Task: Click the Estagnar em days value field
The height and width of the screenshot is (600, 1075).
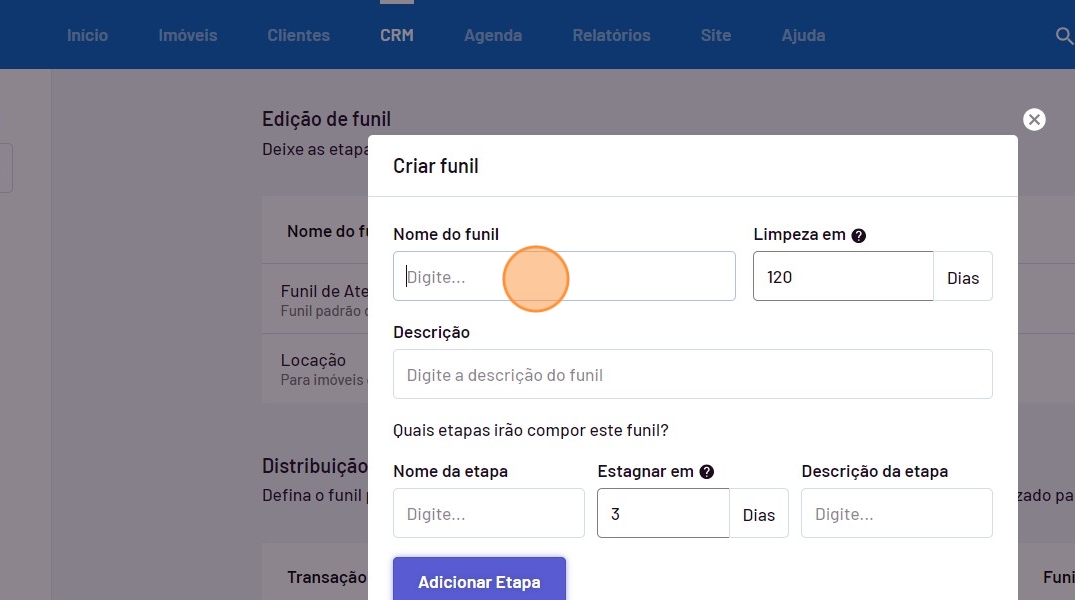Action: click(x=662, y=514)
